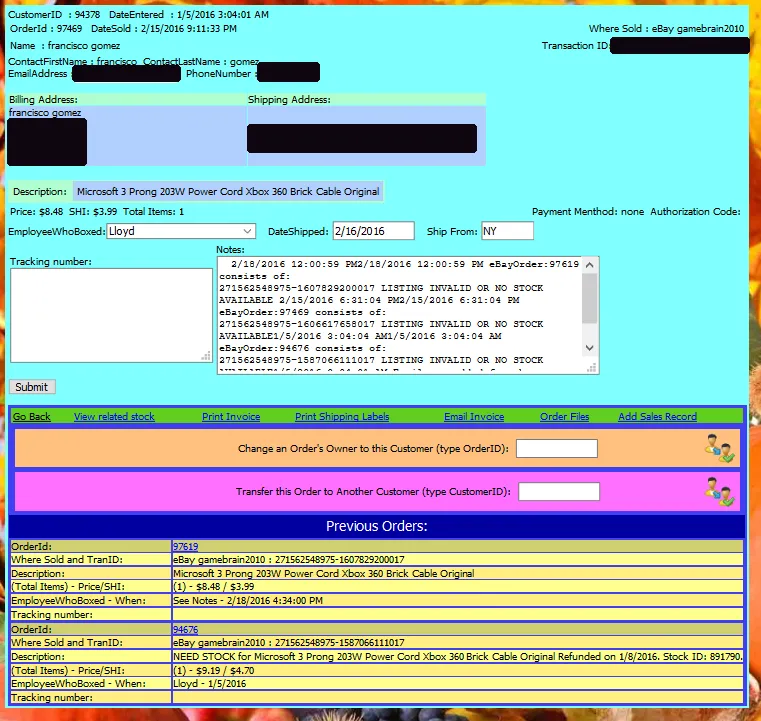The height and width of the screenshot is (721, 761).
Task: Click the change order owner icon in orange row
Action: (720, 448)
